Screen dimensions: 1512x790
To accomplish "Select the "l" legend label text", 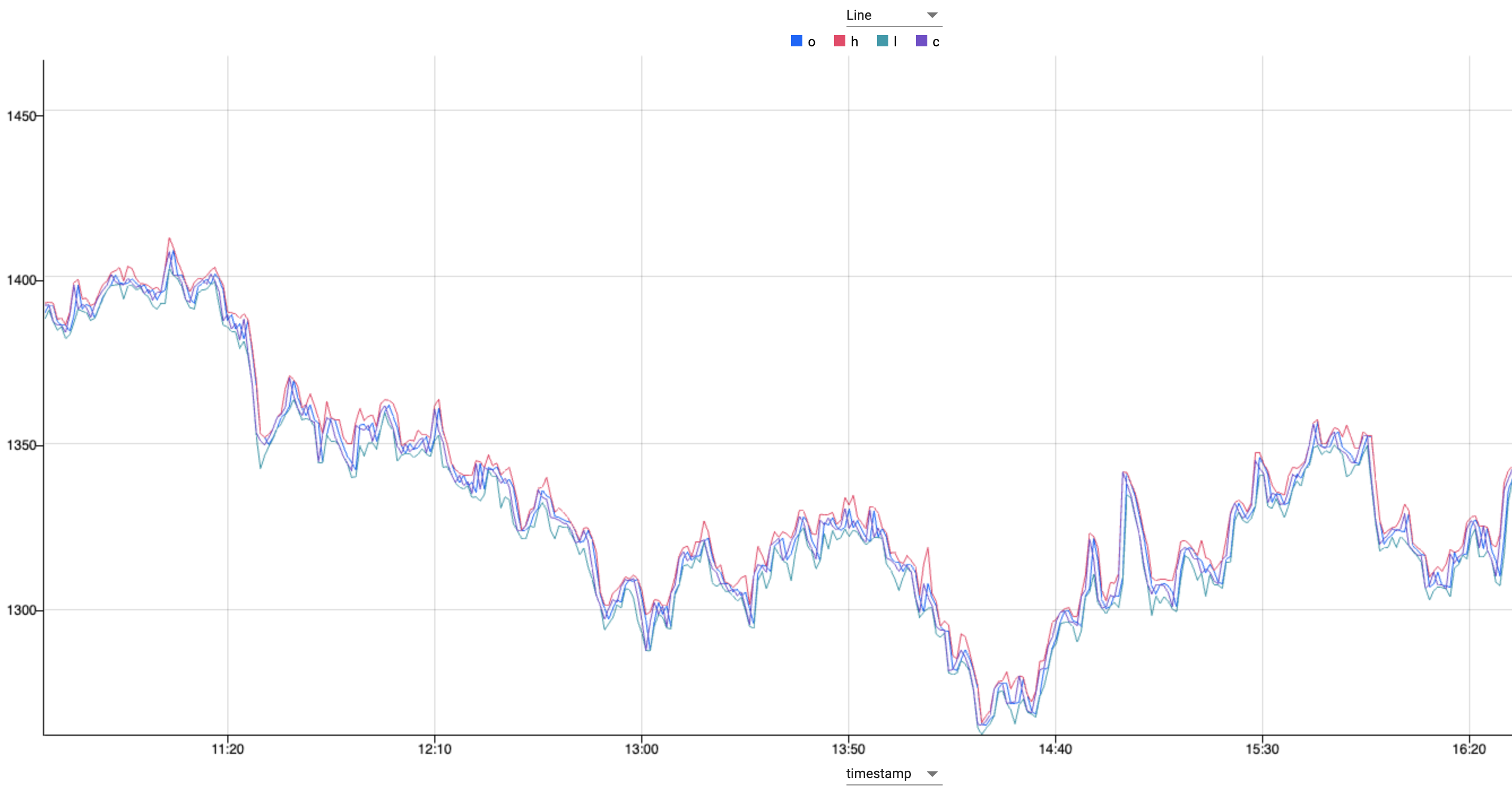I will coord(895,42).
